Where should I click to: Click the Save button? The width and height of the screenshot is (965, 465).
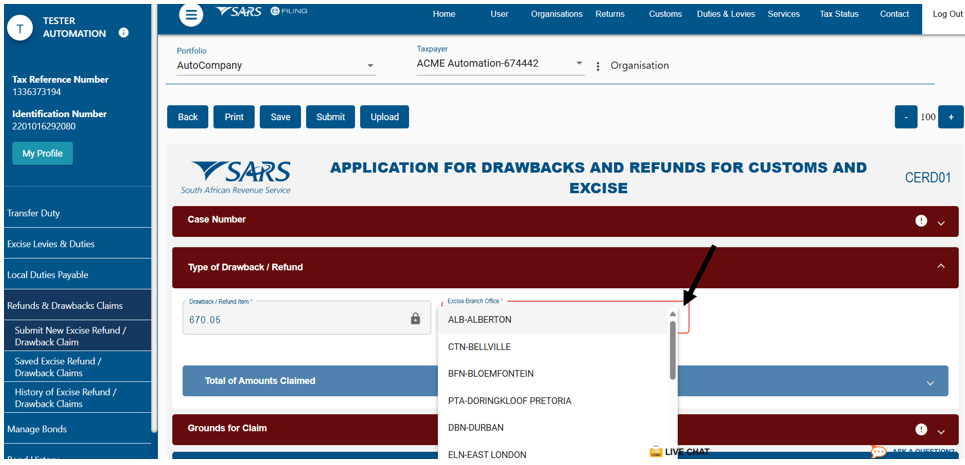click(x=280, y=117)
